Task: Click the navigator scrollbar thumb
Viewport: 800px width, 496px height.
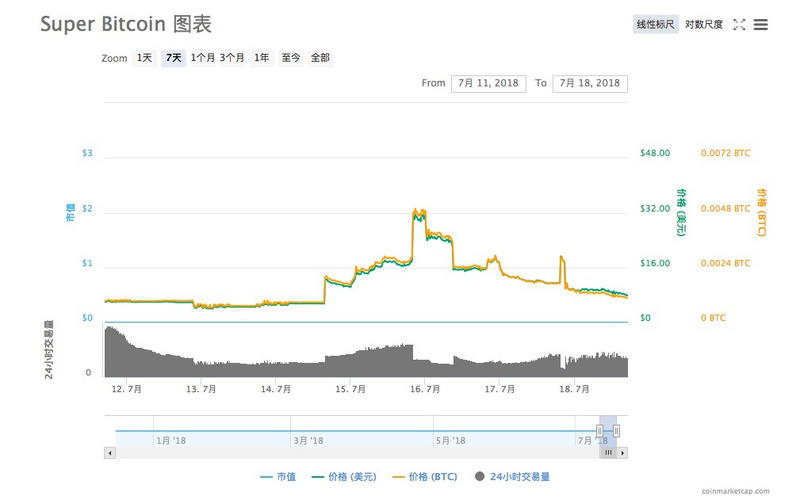Action: [608, 453]
